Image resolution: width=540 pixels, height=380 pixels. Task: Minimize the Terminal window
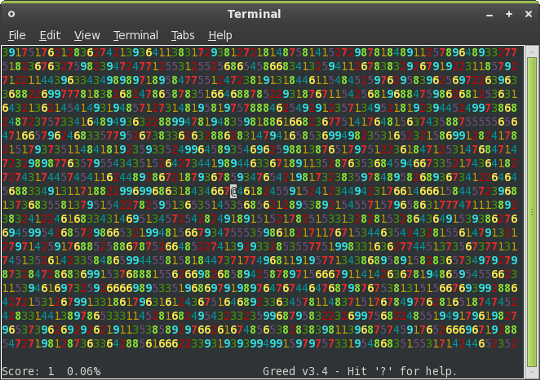489,14
